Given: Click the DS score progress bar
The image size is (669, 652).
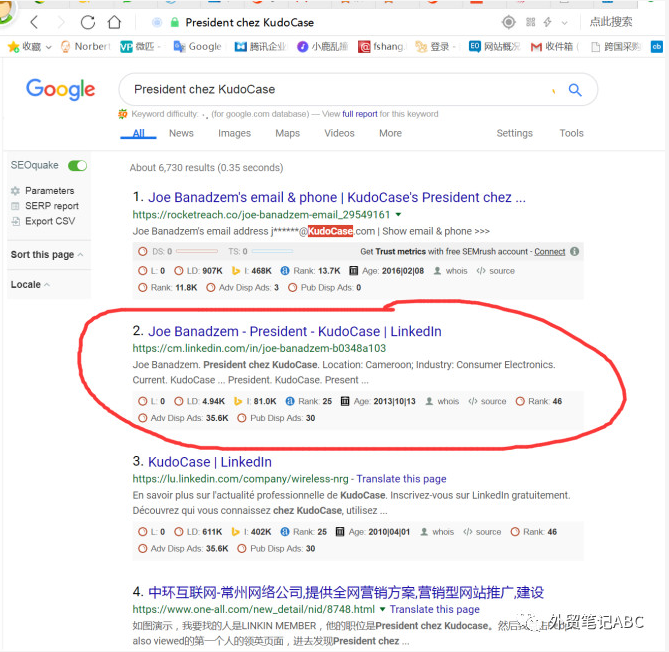Looking at the screenshot, I should [x=197, y=252].
